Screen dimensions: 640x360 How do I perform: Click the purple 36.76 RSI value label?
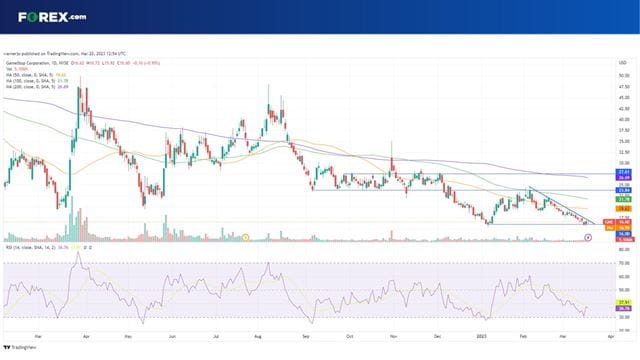[x=624, y=308]
